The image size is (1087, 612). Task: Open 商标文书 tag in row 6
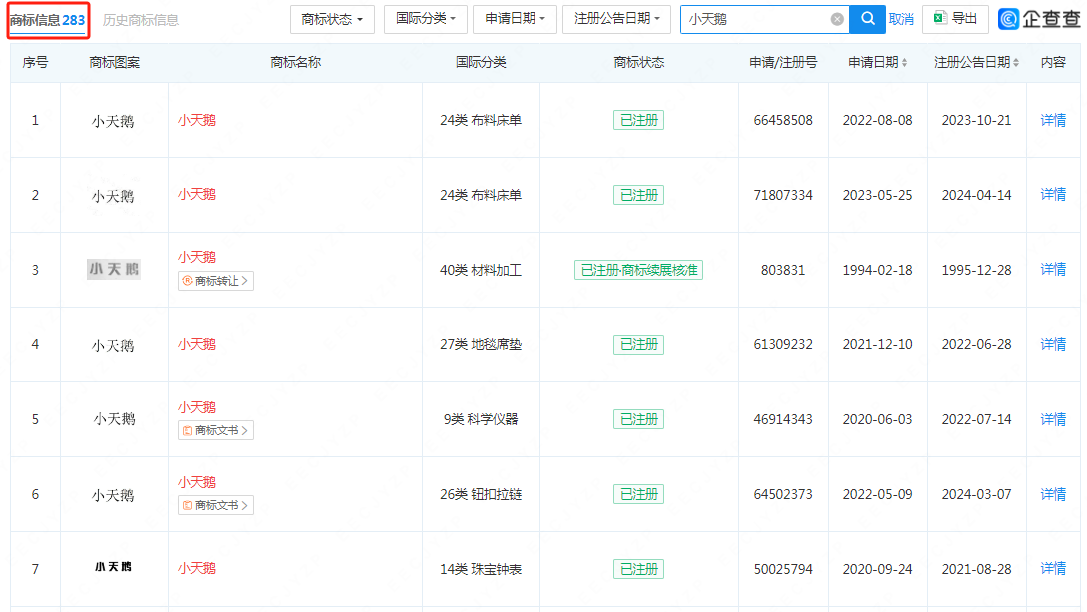[x=216, y=505]
